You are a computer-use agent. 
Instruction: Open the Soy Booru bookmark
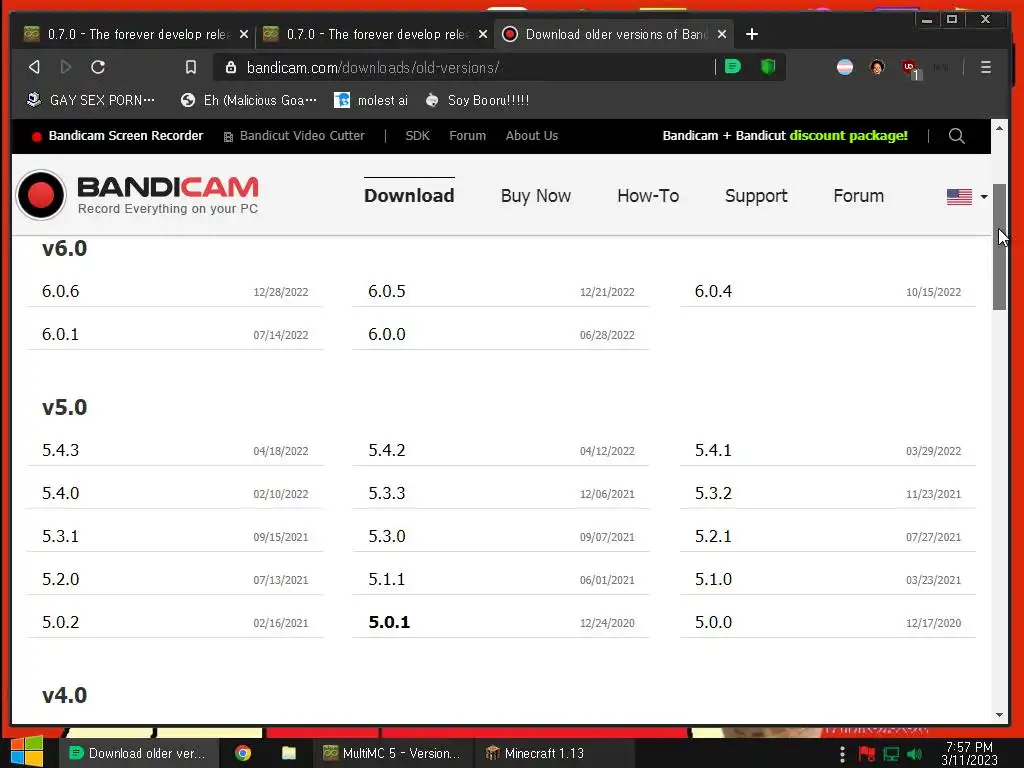[x=477, y=100]
